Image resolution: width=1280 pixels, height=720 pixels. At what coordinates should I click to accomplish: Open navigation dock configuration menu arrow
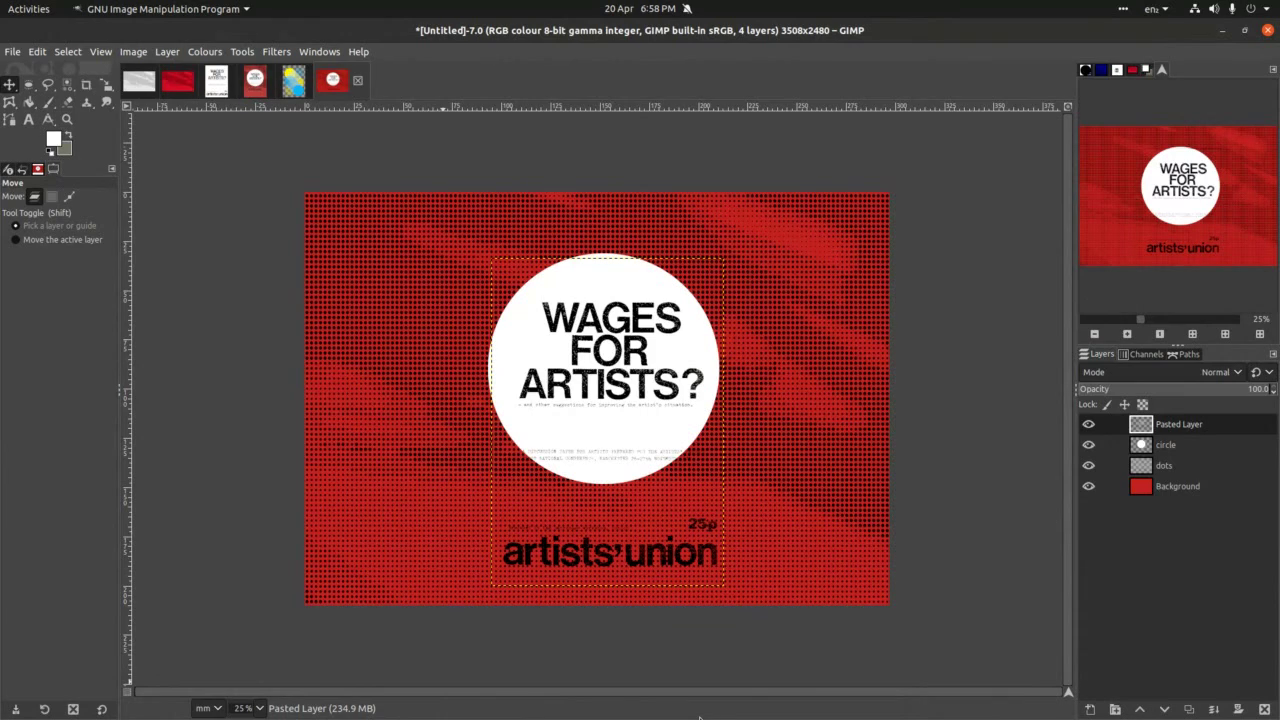[1273, 69]
